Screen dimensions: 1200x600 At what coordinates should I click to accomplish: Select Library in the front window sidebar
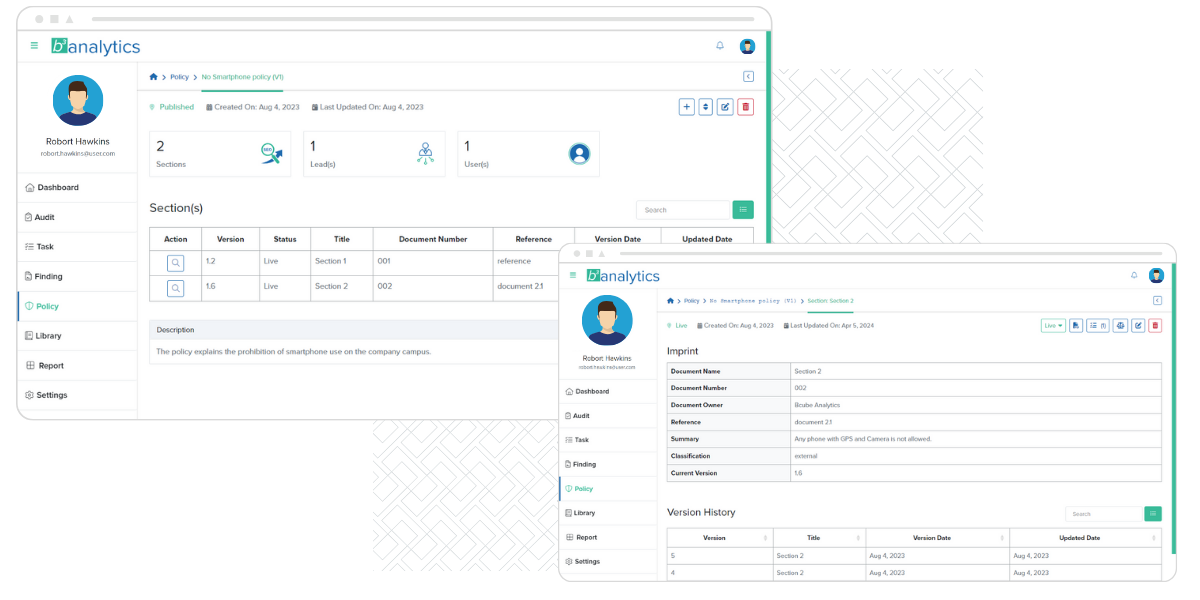(584, 513)
